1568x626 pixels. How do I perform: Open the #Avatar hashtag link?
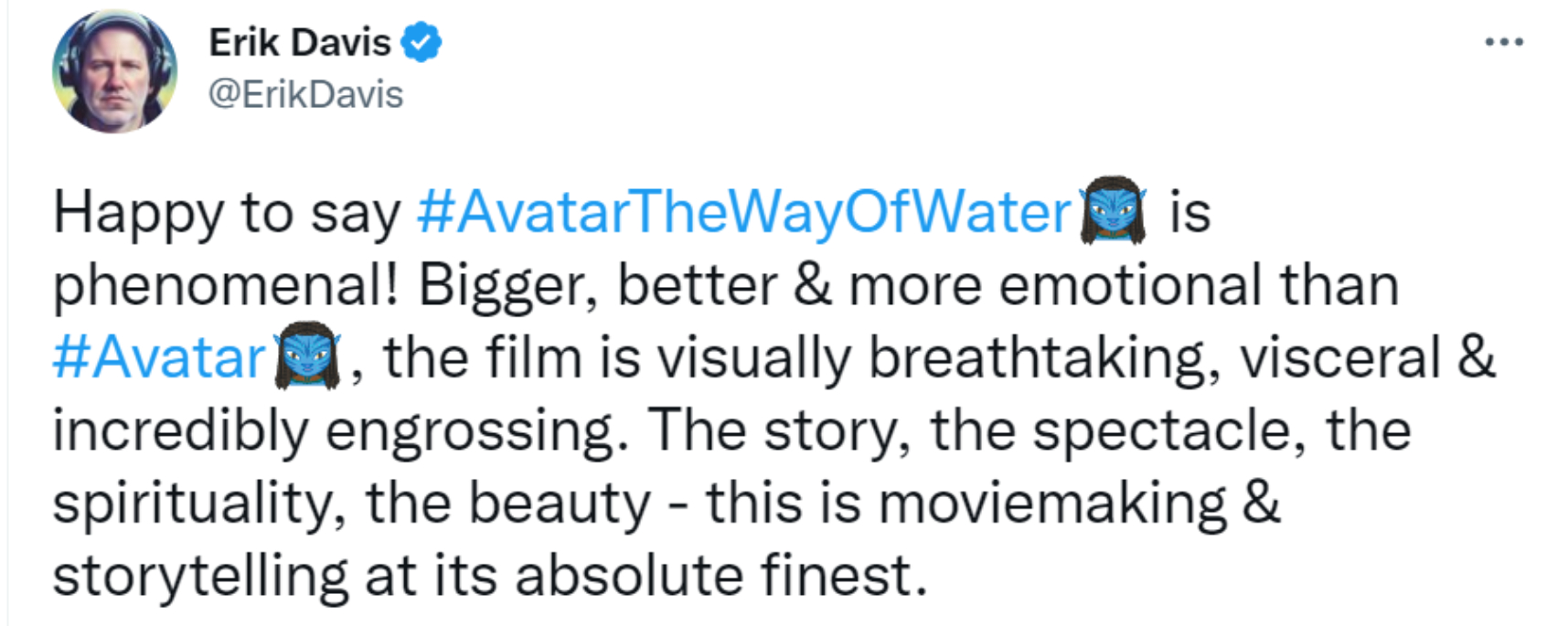(159, 357)
